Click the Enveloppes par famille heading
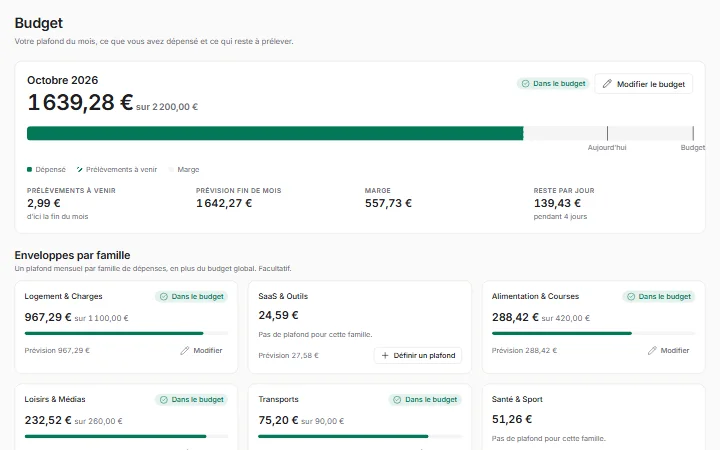Image resolution: width=720 pixels, height=450 pixels. coord(72,255)
